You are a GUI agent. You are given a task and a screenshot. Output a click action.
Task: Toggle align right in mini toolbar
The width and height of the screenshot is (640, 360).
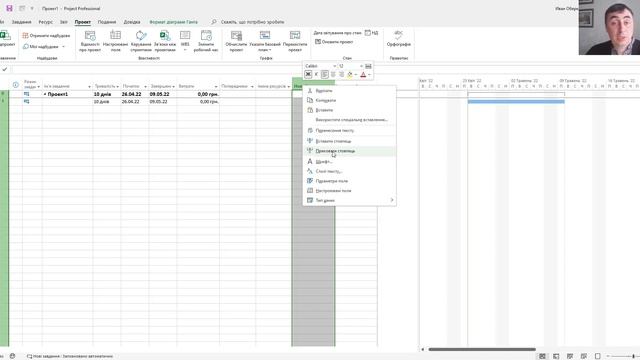pyautogui.click(x=342, y=74)
